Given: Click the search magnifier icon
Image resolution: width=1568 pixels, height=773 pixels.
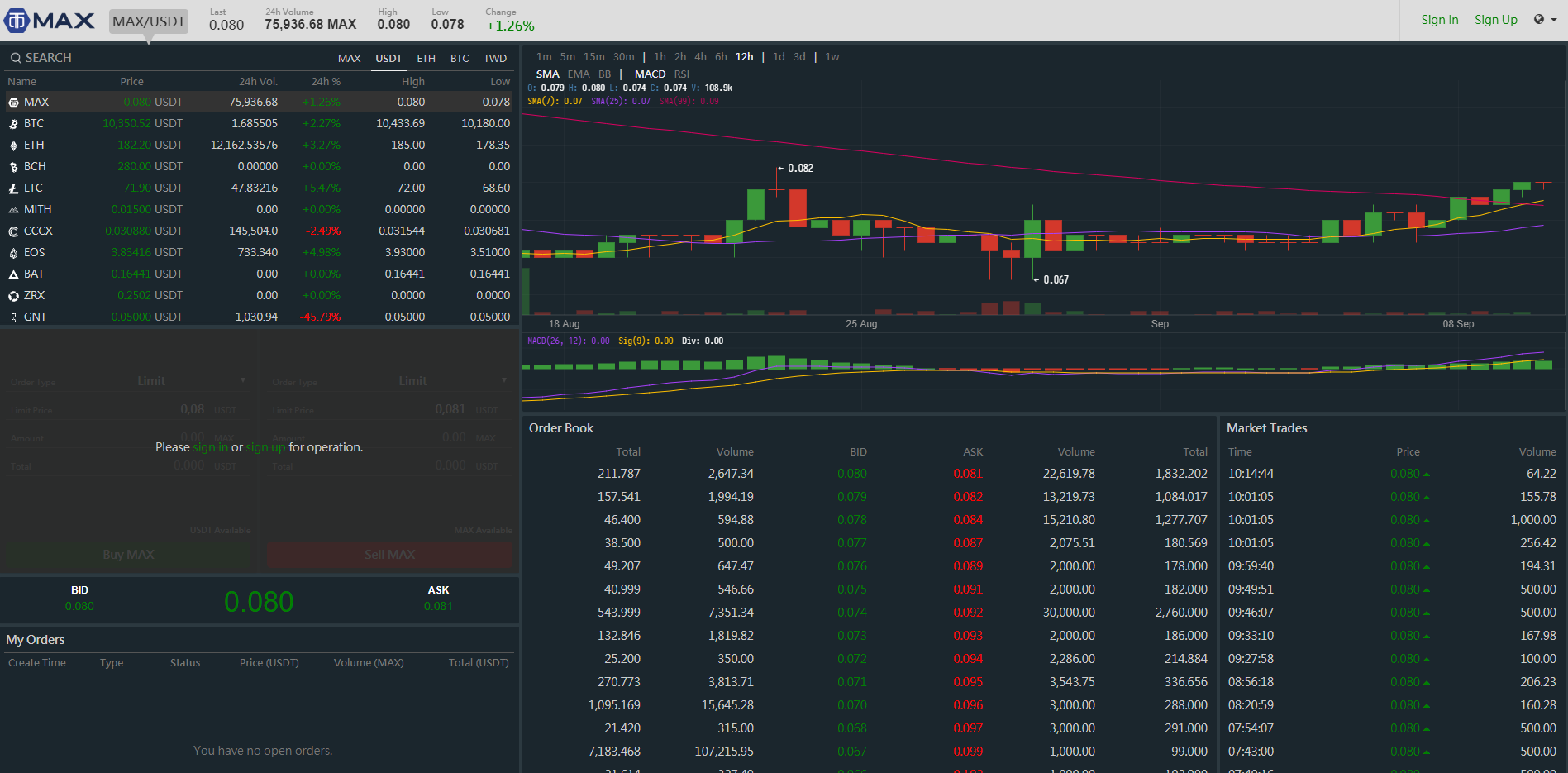Looking at the screenshot, I should 15,58.
